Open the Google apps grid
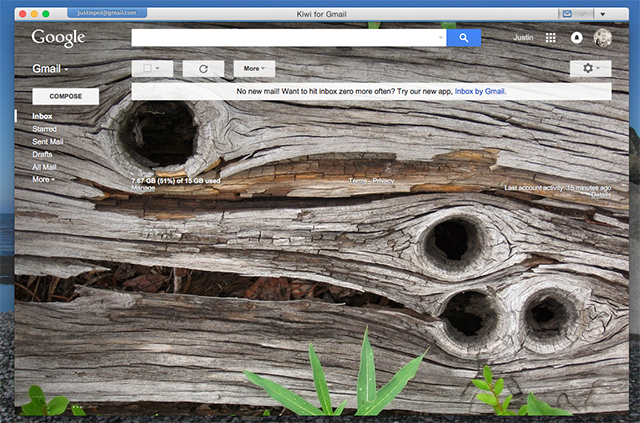 (550, 38)
